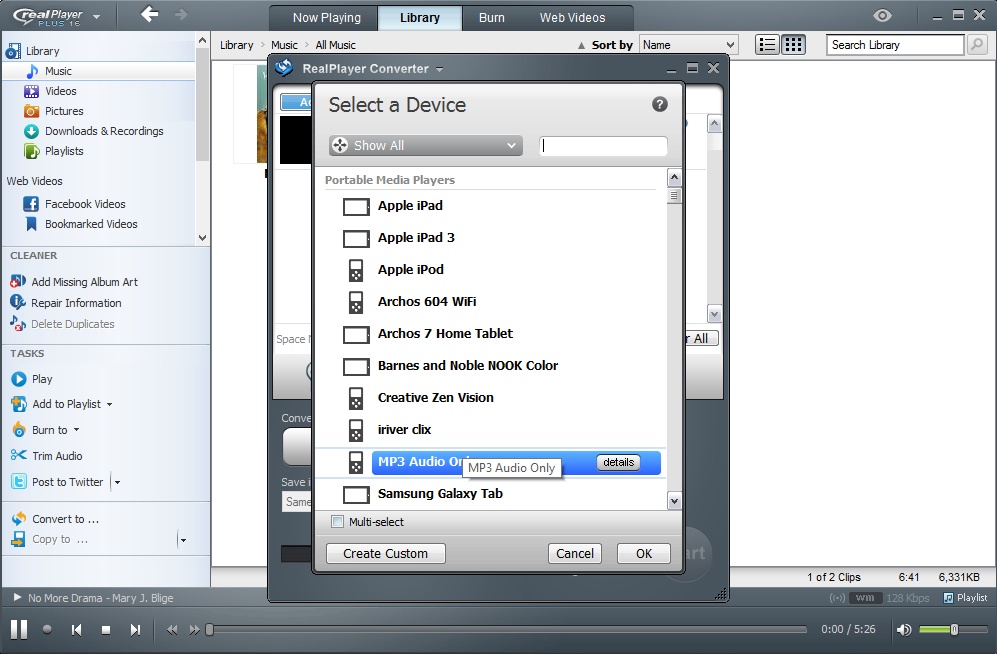Click the Downloads & Recordings sidebar icon
The image size is (997, 654).
tap(31, 132)
